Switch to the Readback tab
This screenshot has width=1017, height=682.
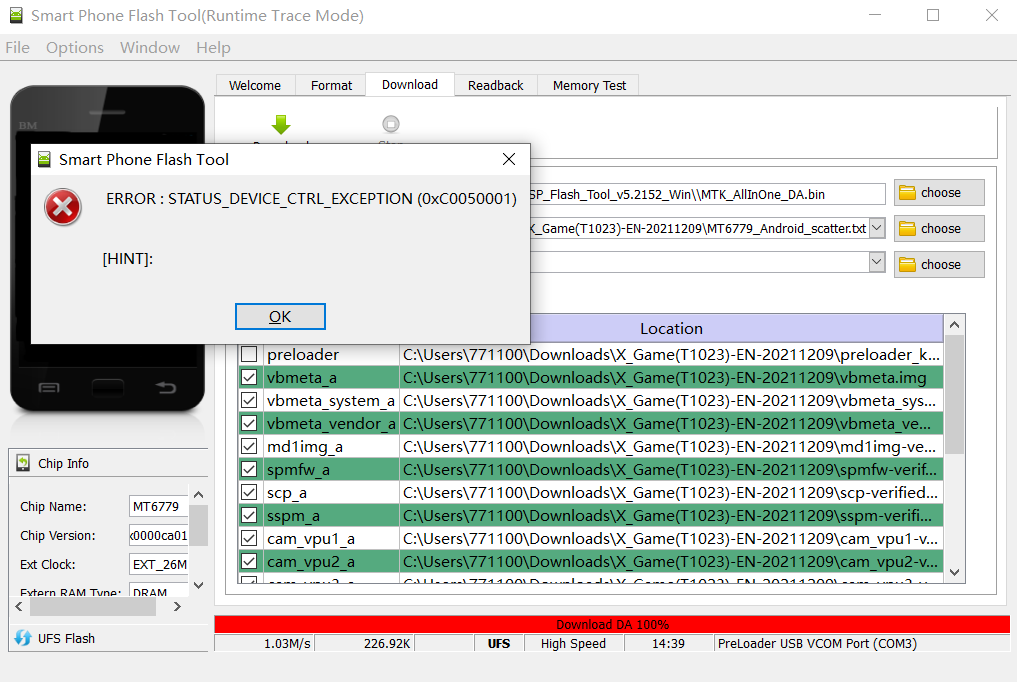click(x=495, y=86)
